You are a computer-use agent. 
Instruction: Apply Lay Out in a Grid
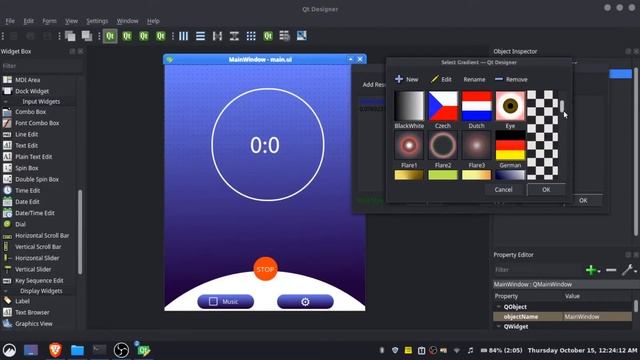(x=251, y=36)
